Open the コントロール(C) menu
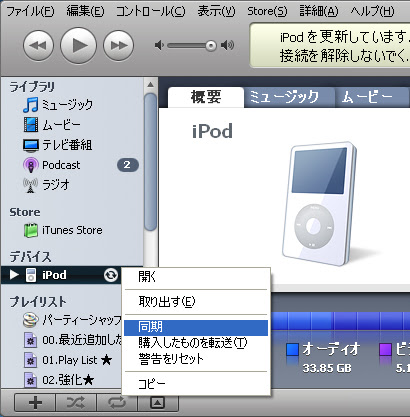This screenshot has height=417, width=410. pos(150,12)
